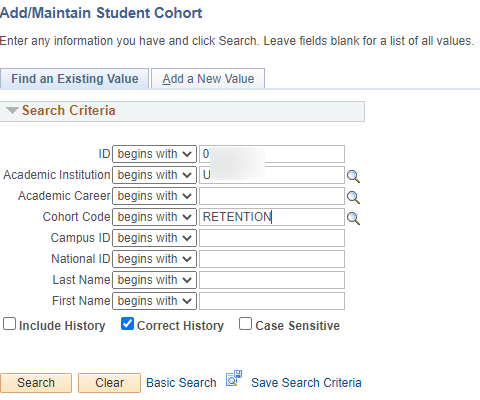The width and height of the screenshot is (480, 400).
Task: Open lookup for Academic Institution field
Action: point(353,176)
